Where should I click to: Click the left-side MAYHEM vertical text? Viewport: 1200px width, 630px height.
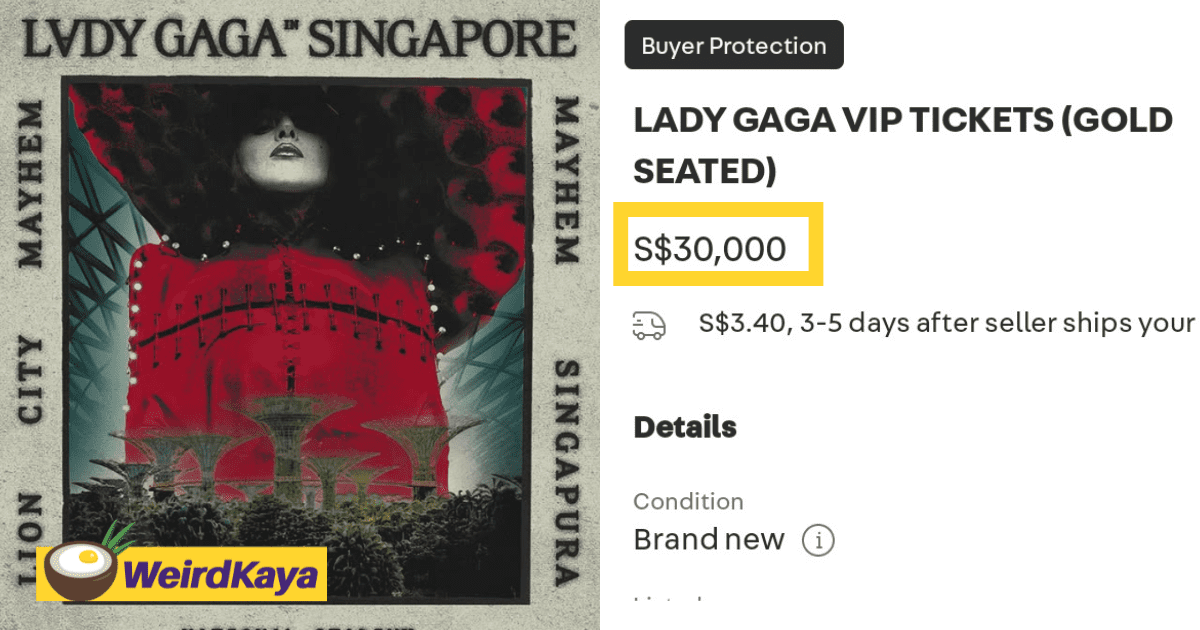[x=31, y=185]
